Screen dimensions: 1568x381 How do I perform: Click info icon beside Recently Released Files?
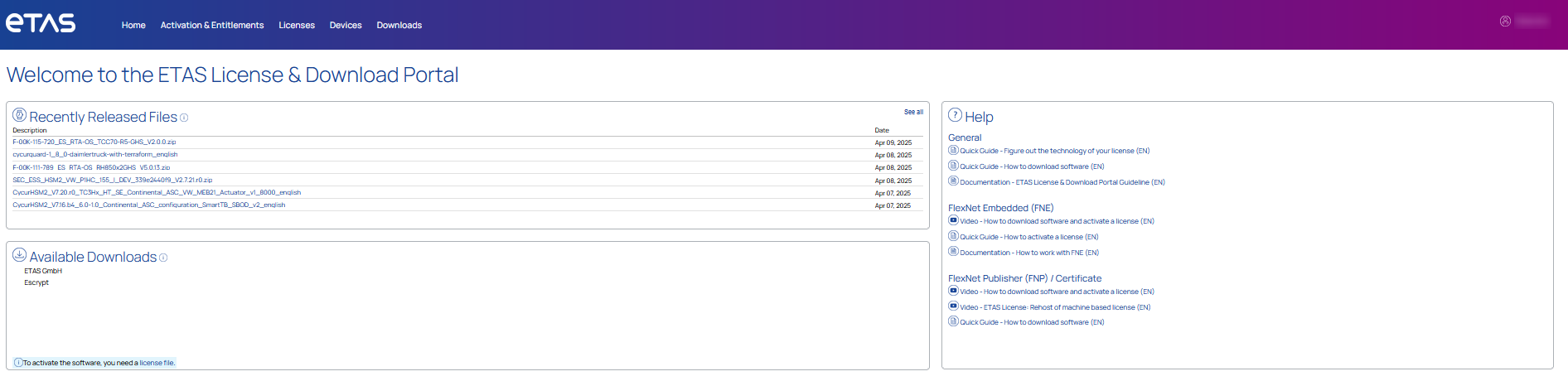pos(184,118)
